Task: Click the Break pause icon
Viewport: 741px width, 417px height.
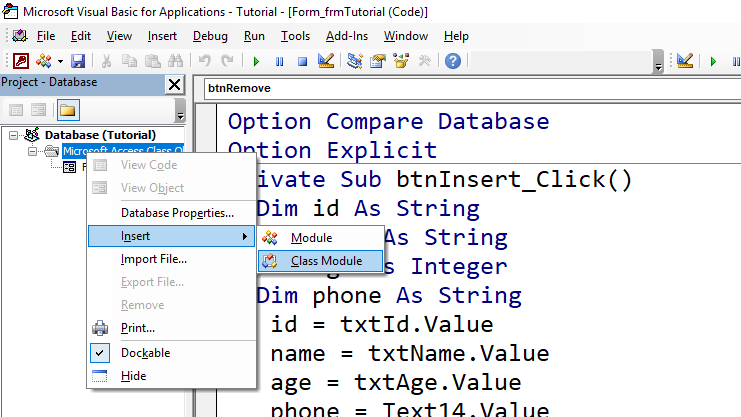Action: coord(279,61)
